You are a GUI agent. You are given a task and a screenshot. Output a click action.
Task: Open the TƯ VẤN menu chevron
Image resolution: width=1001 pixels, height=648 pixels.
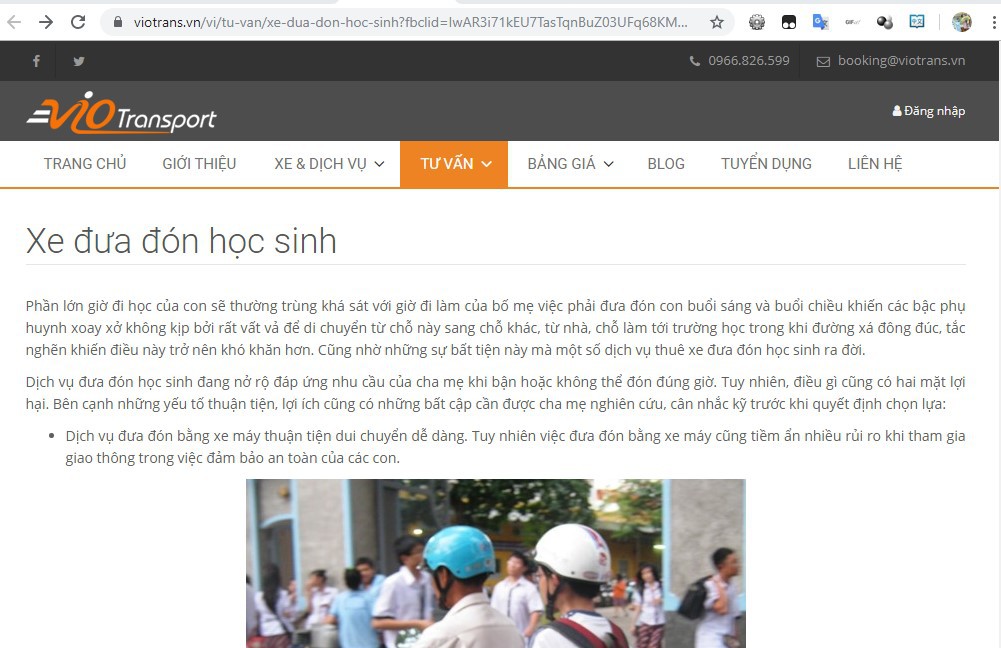coord(487,163)
